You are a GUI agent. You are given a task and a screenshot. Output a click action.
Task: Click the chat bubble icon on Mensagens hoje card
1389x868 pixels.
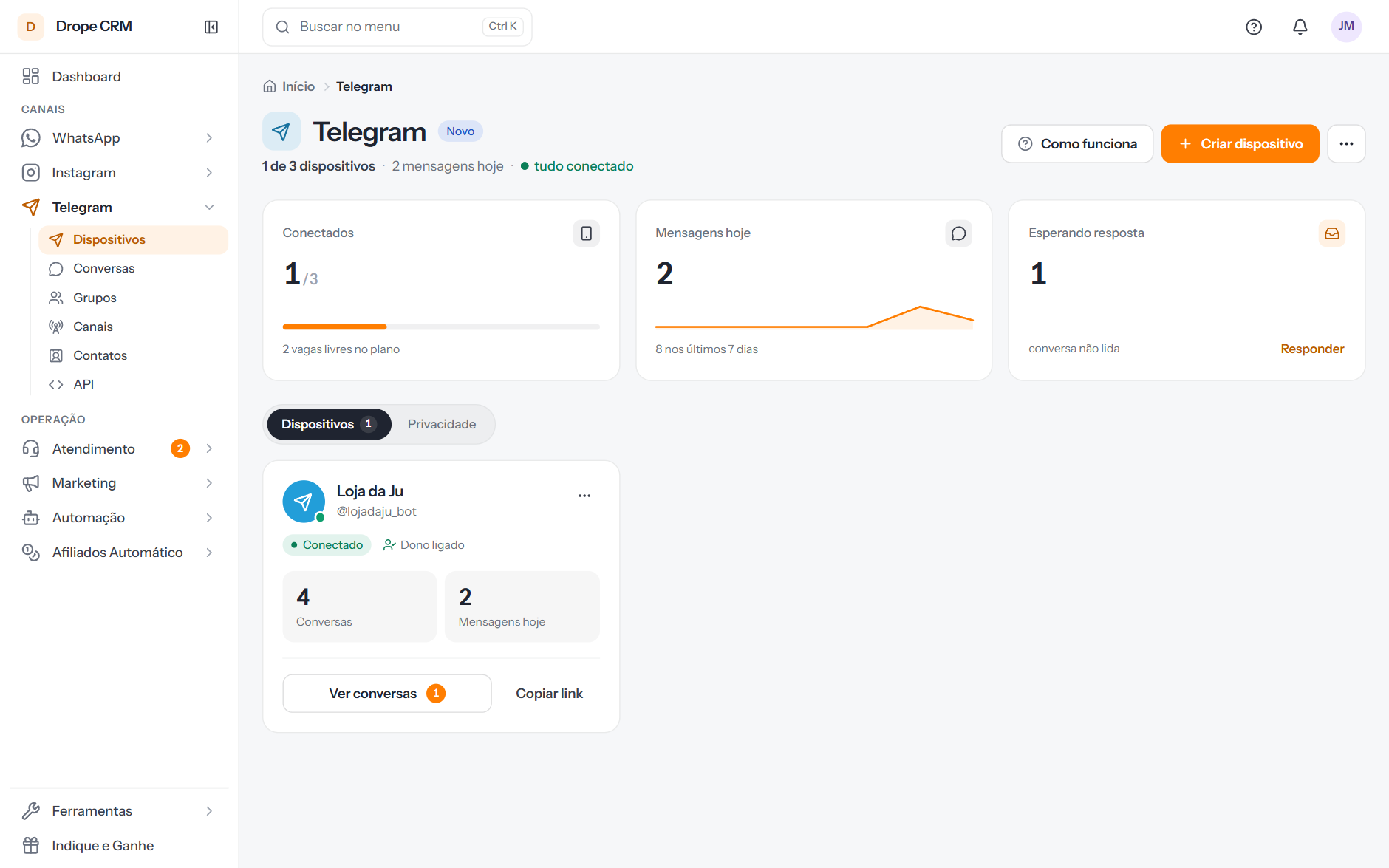click(959, 233)
